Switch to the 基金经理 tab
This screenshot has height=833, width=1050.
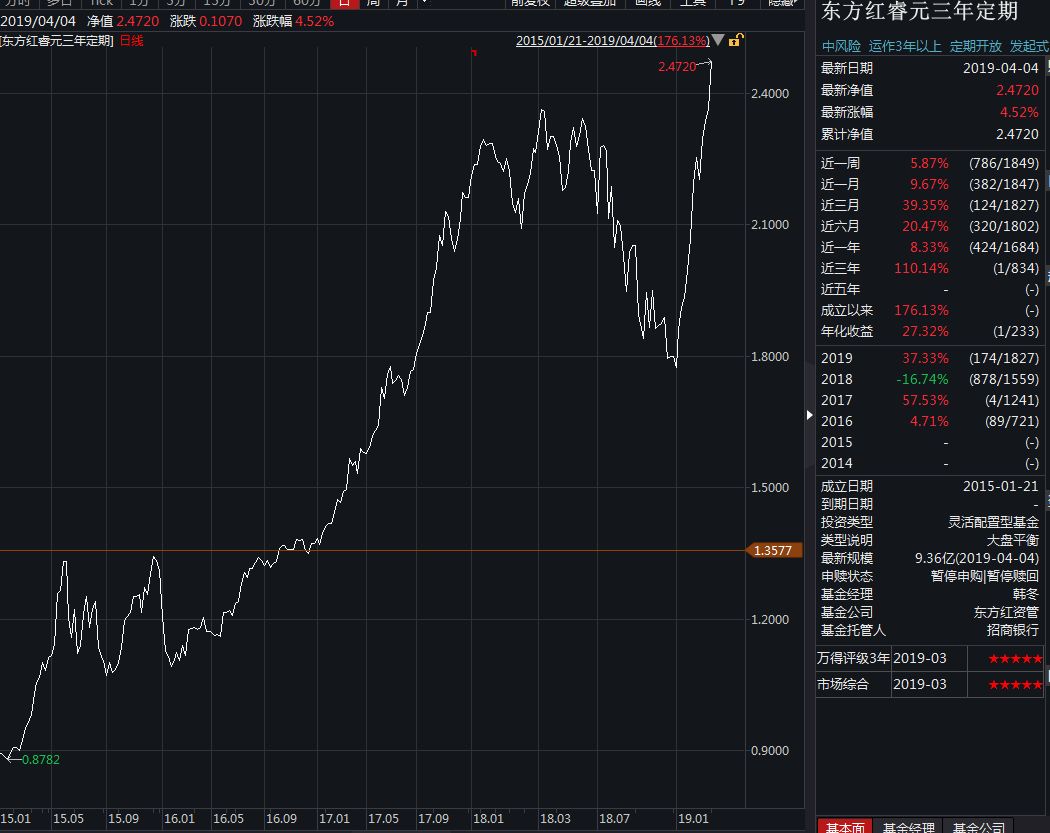click(908, 826)
